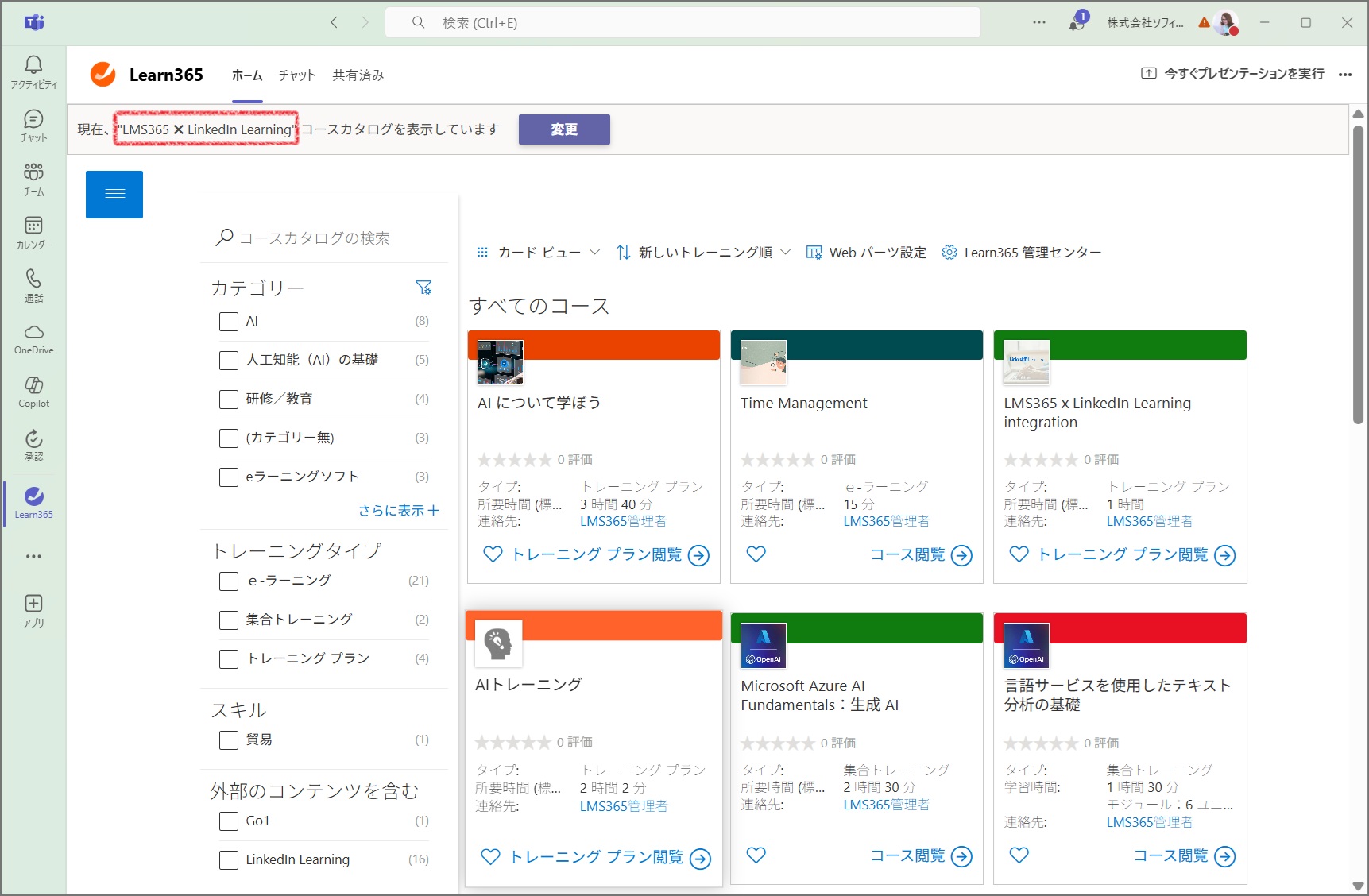This screenshot has height=896, width=1369.
Task: Check the e-ラーニング training type checkbox
Action: pos(229,581)
